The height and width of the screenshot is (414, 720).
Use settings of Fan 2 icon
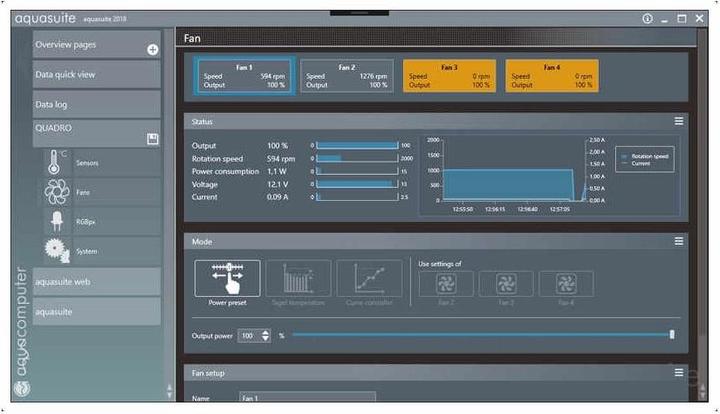pos(446,284)
